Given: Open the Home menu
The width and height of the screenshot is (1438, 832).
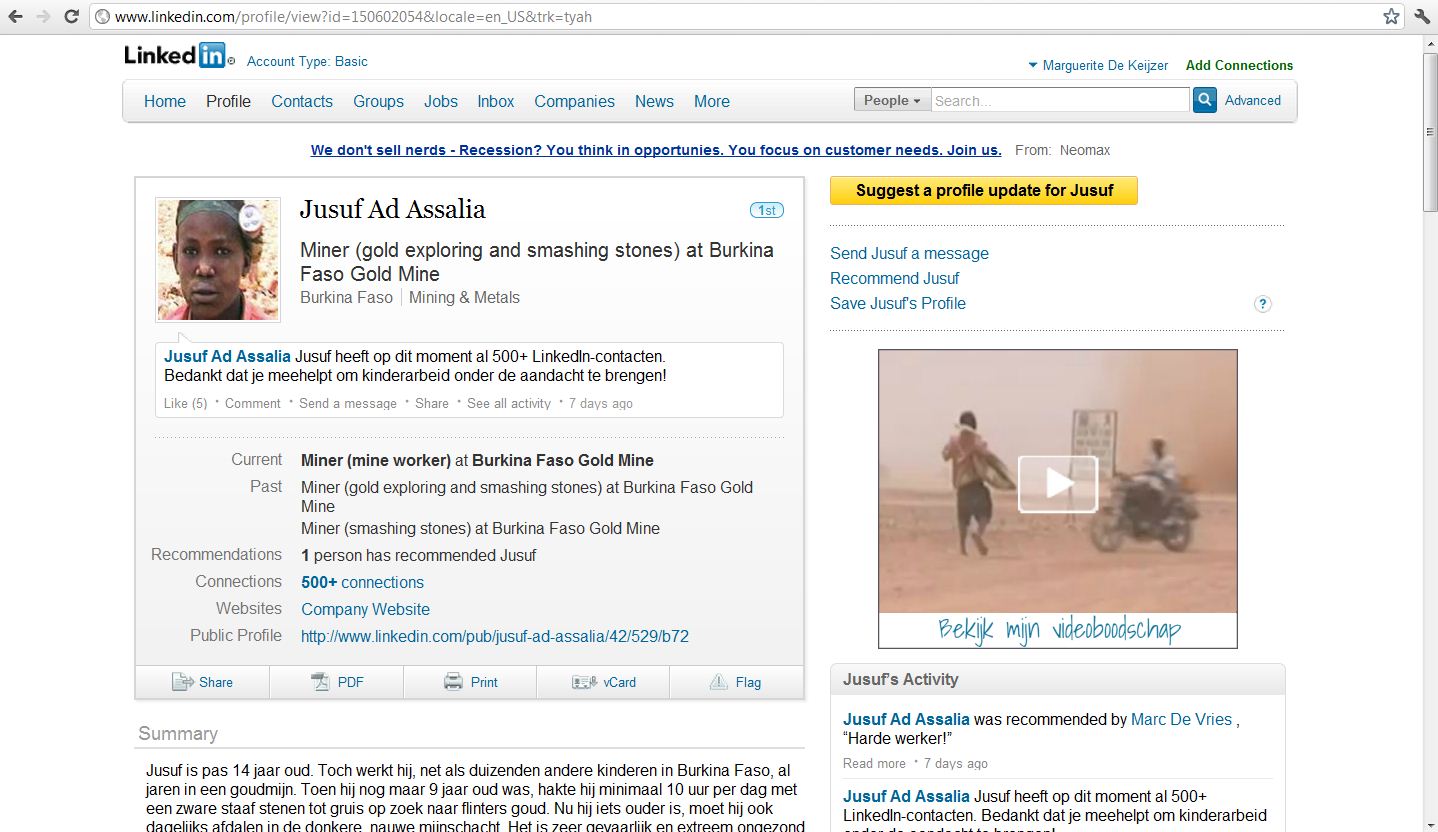Looking at the screenshot, I should 165,101.
